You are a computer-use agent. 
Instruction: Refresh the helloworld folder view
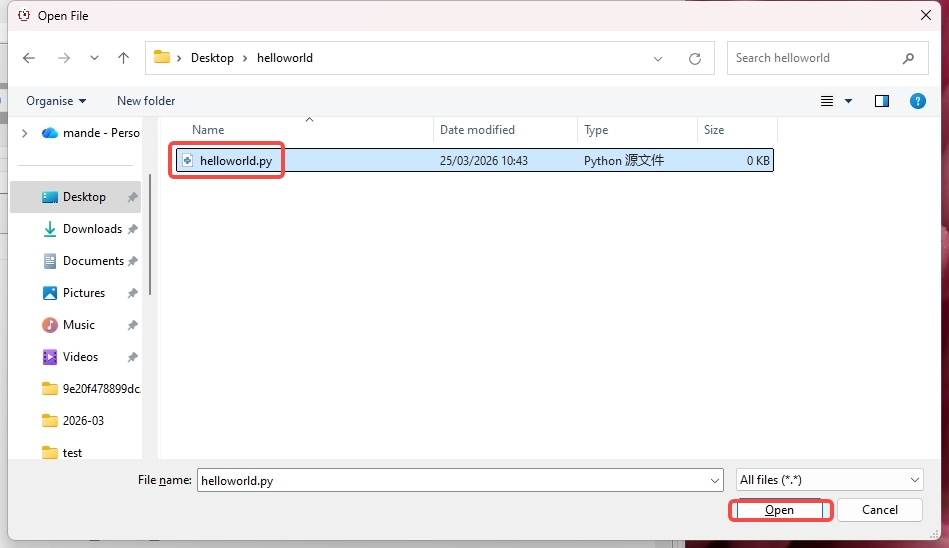click(695, 59)
